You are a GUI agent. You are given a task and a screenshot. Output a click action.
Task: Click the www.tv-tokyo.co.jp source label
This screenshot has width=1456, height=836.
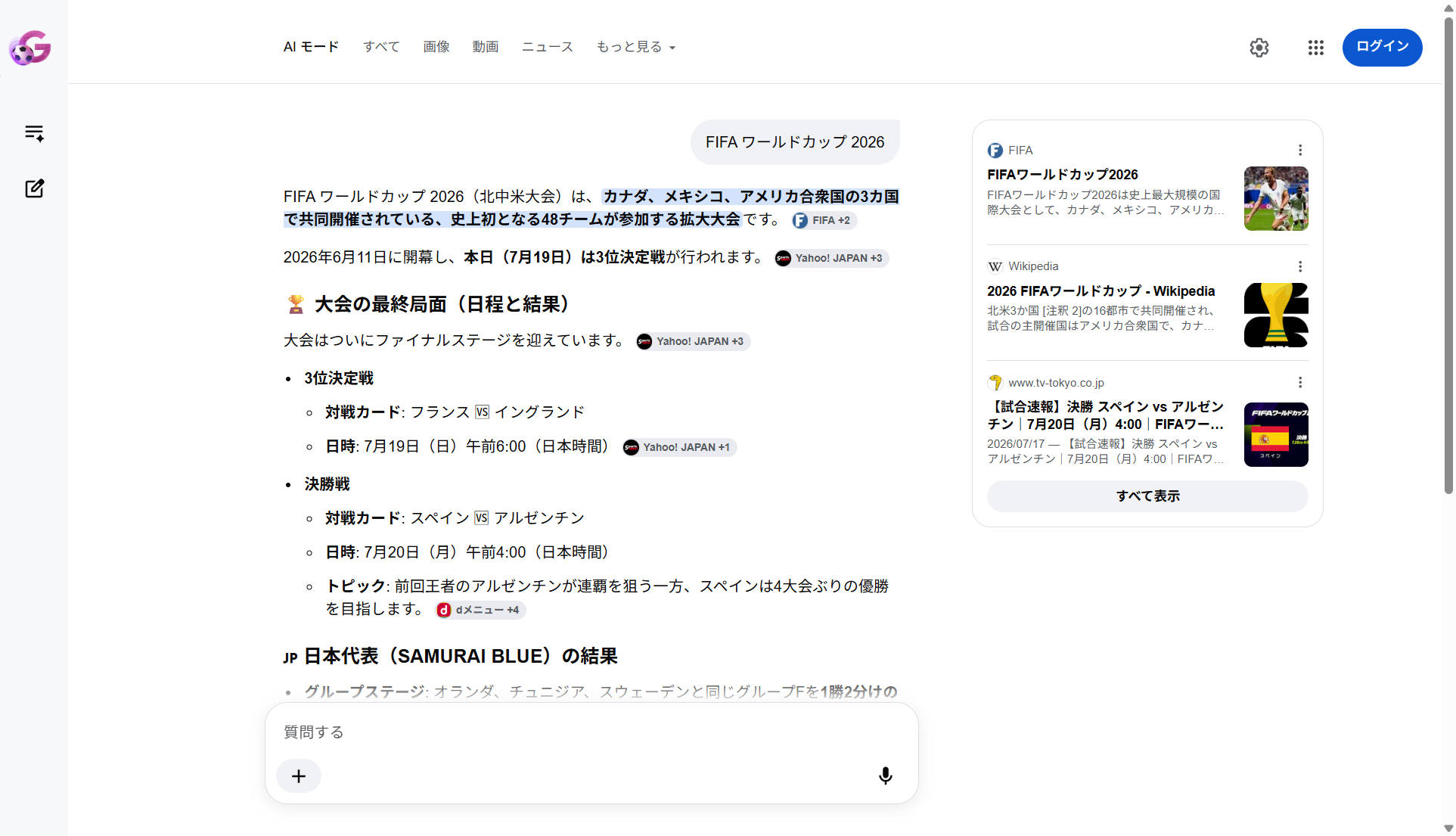(x=1056, y=383)
